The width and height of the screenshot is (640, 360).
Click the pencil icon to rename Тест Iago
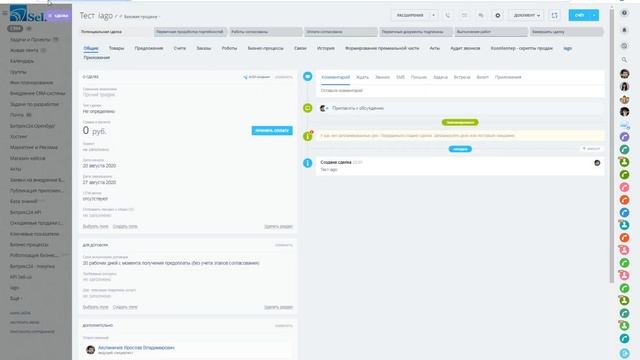click(x=116, y=17)
